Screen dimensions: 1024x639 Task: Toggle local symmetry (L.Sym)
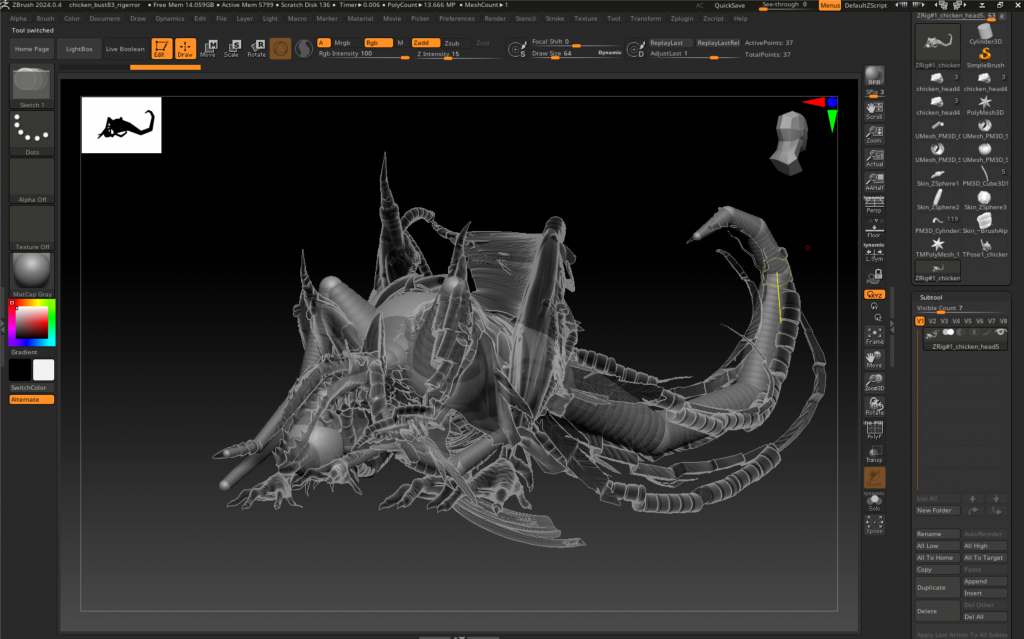pos(874,253)
